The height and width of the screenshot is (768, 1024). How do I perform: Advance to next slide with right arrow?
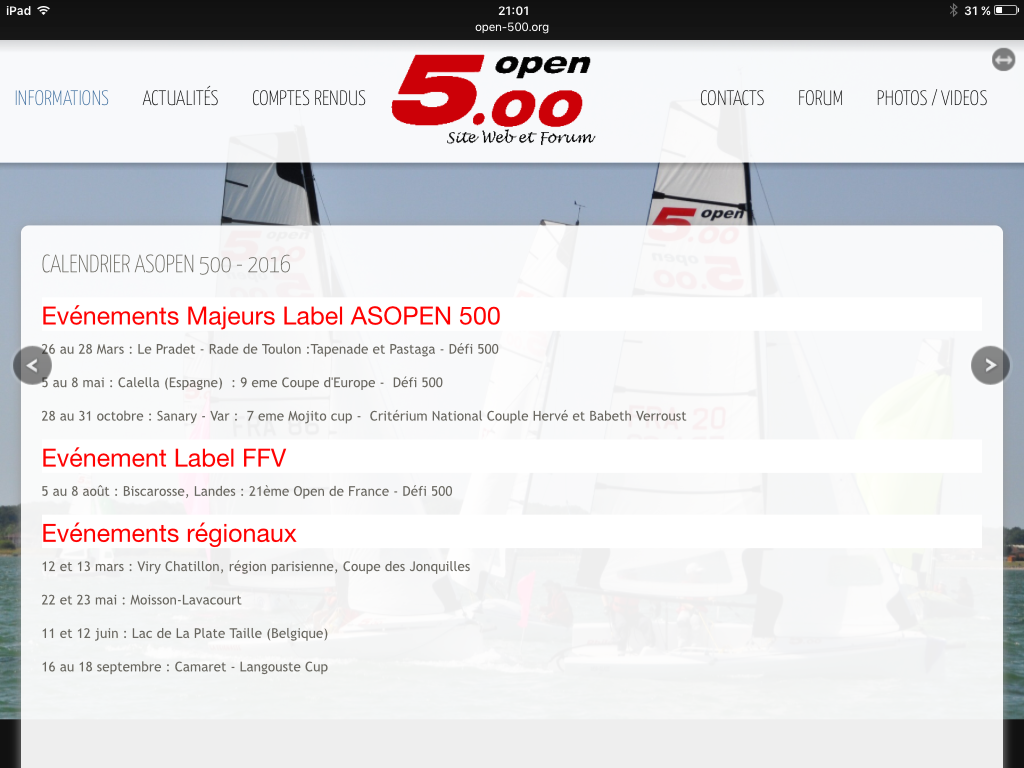point(990,365)
